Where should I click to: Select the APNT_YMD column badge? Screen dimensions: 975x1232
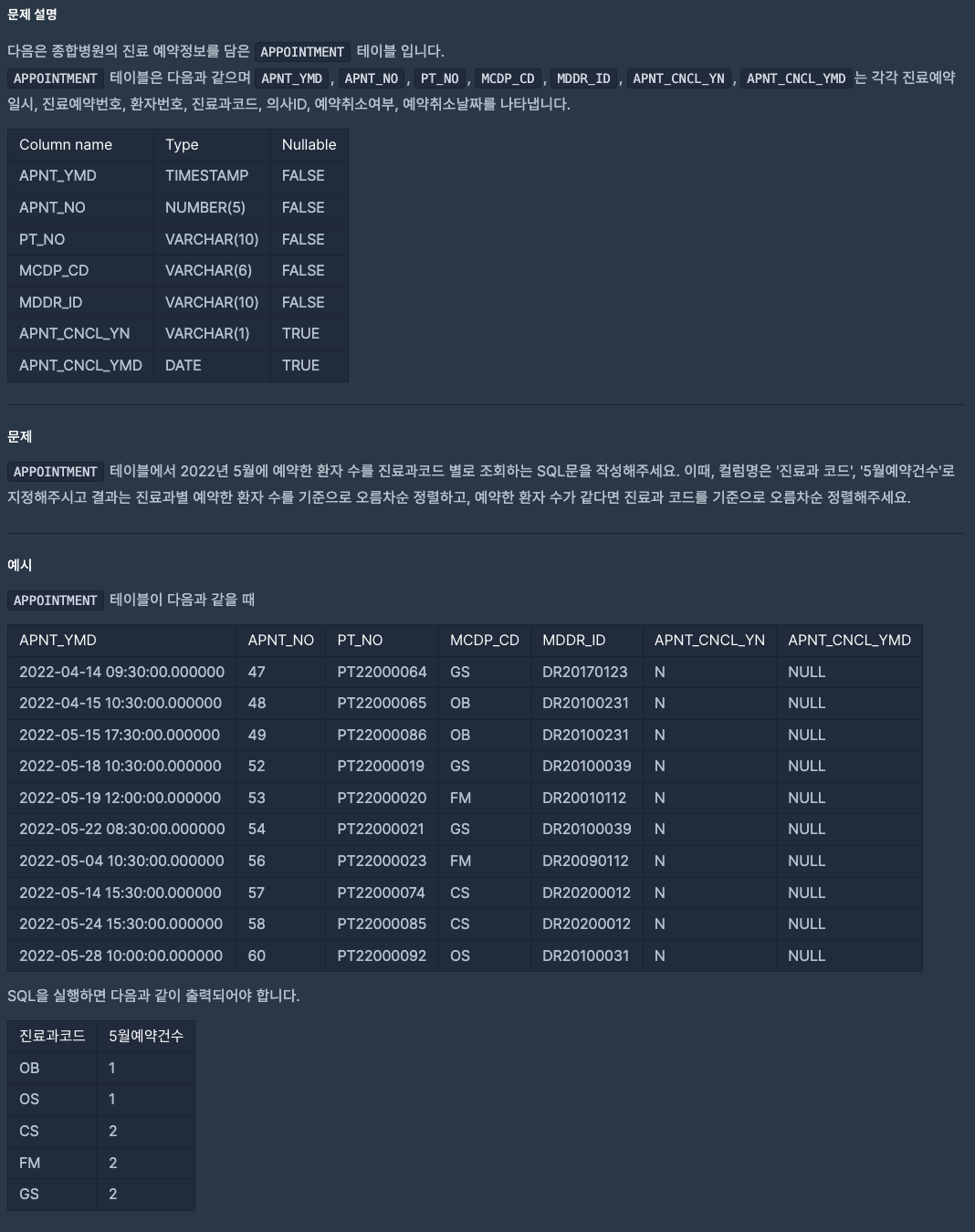pyautogui.click(x=290, y=78)
